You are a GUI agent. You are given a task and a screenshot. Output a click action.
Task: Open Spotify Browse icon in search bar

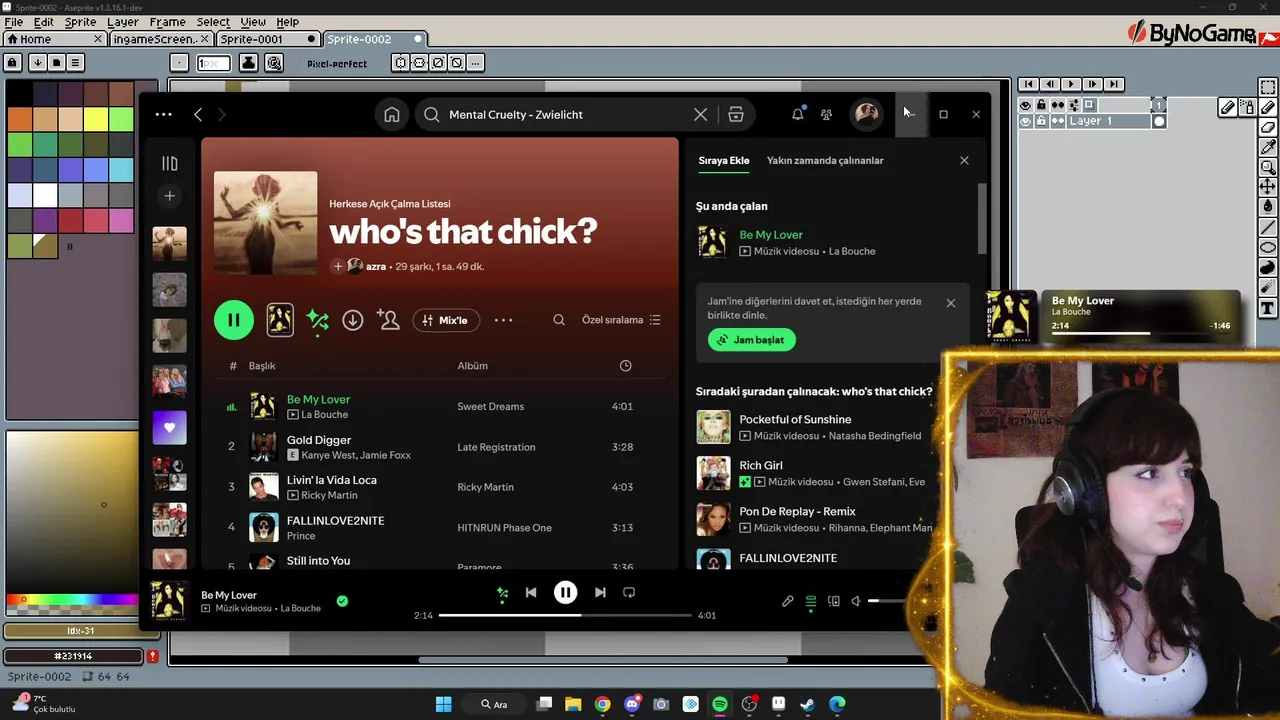point(736,114)
